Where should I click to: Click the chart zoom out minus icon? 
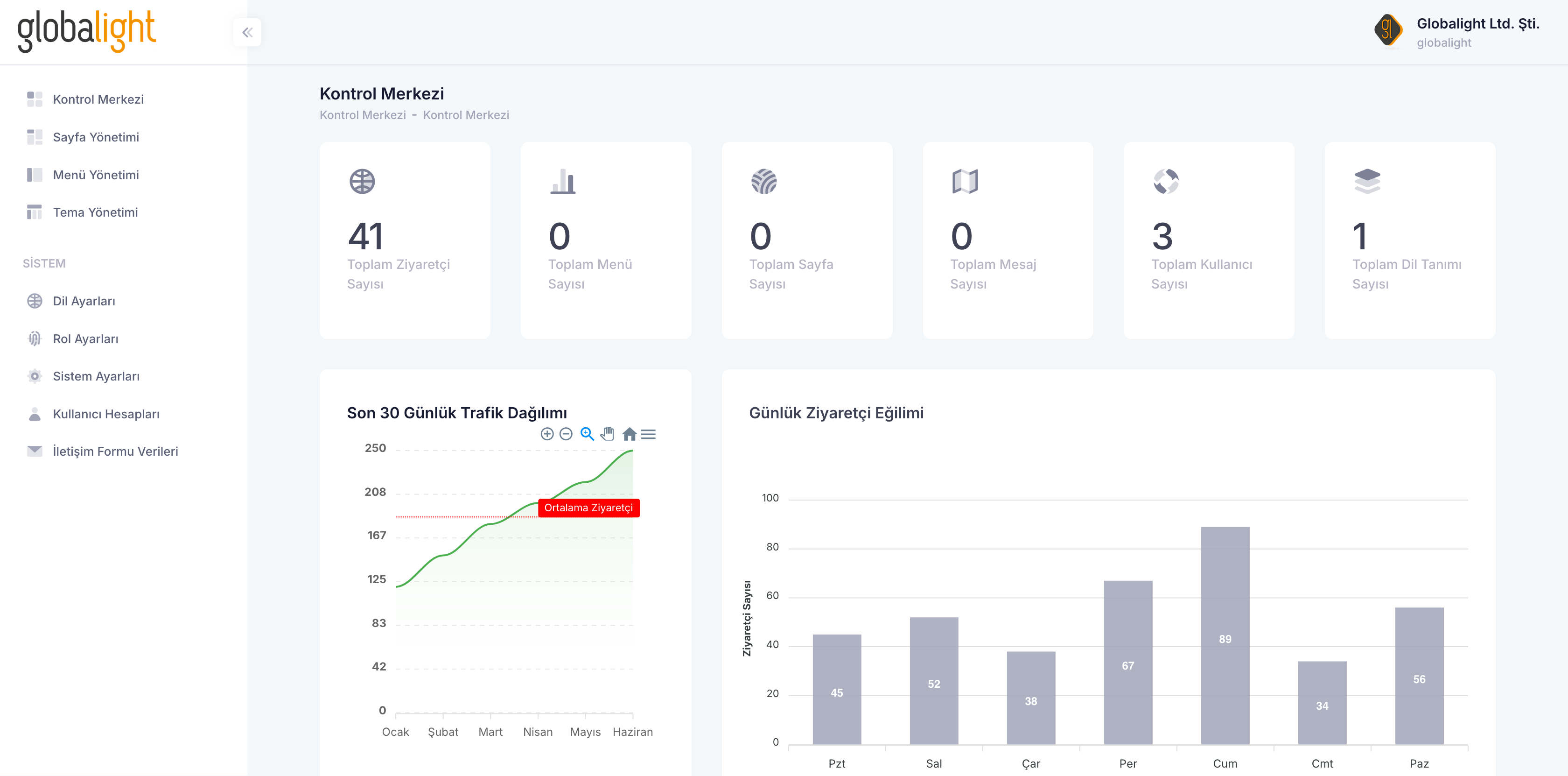coord(566,434)
